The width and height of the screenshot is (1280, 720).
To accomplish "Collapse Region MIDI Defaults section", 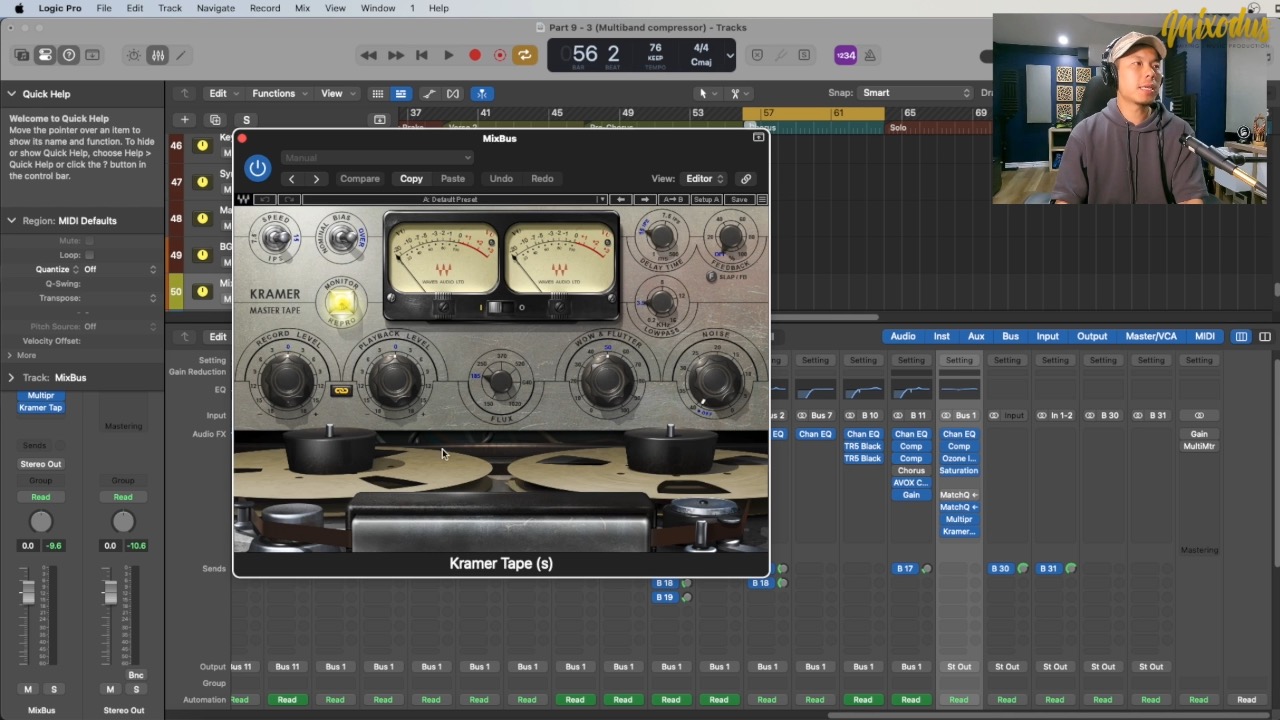I will pos(12,221).
